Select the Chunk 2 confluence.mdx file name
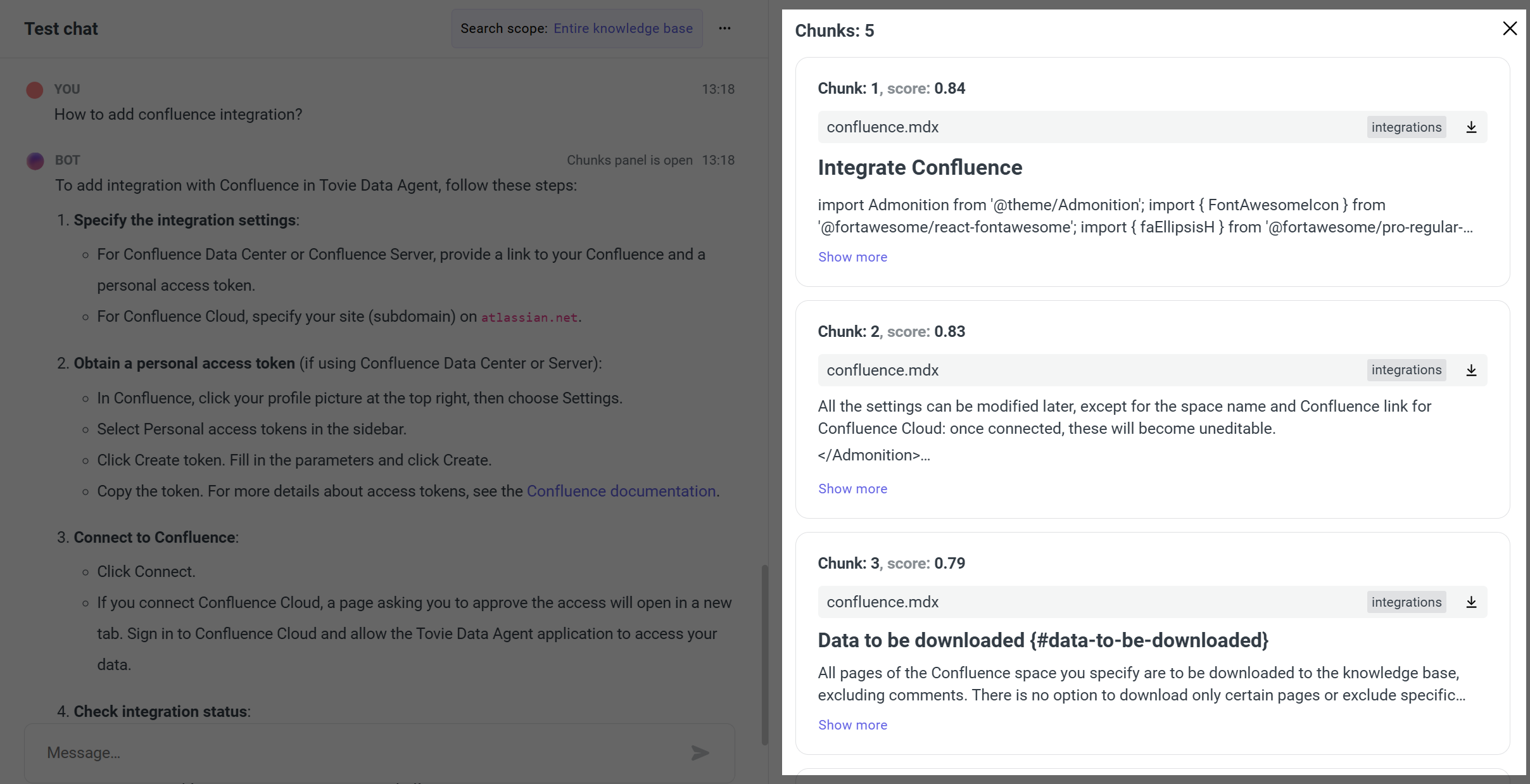This screenshot has height=784, width=1530. tap(883, 370)
